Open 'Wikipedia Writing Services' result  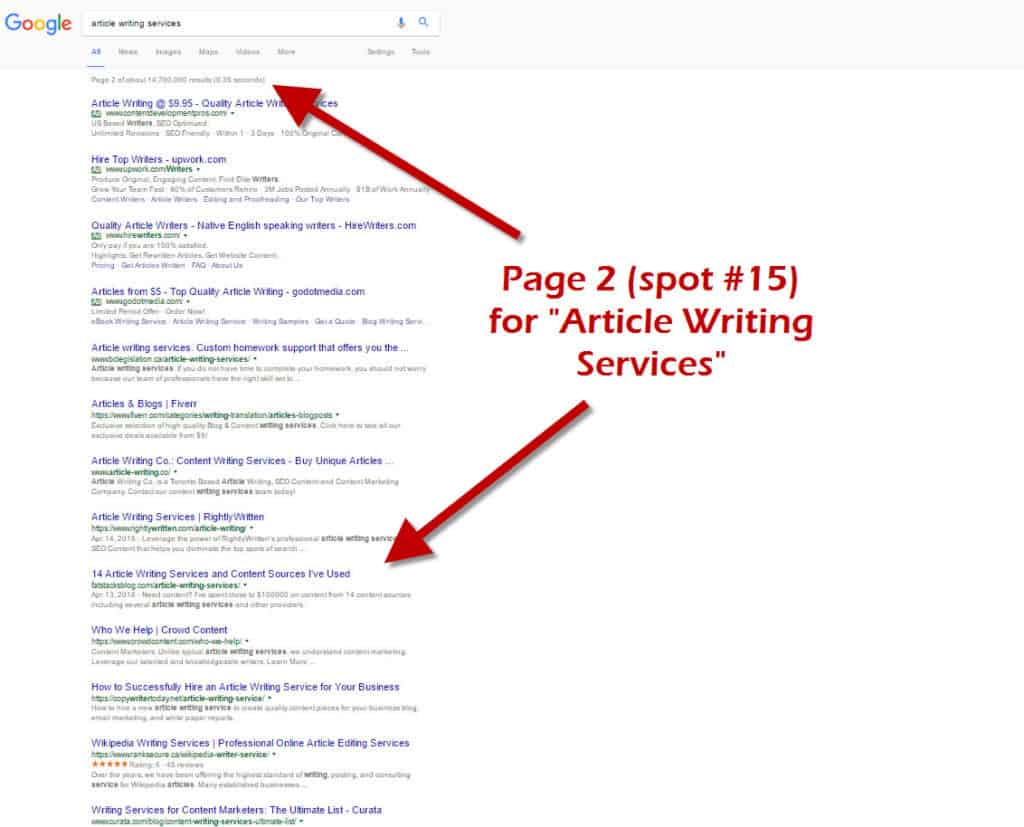(250, 743)
